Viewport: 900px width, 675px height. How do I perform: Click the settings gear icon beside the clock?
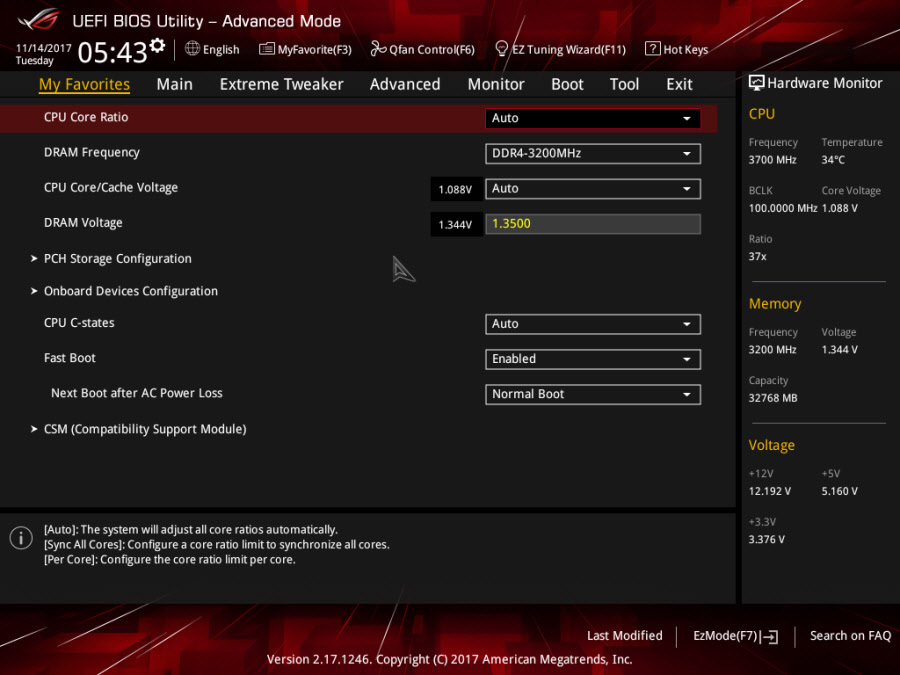tap(157, 46)
